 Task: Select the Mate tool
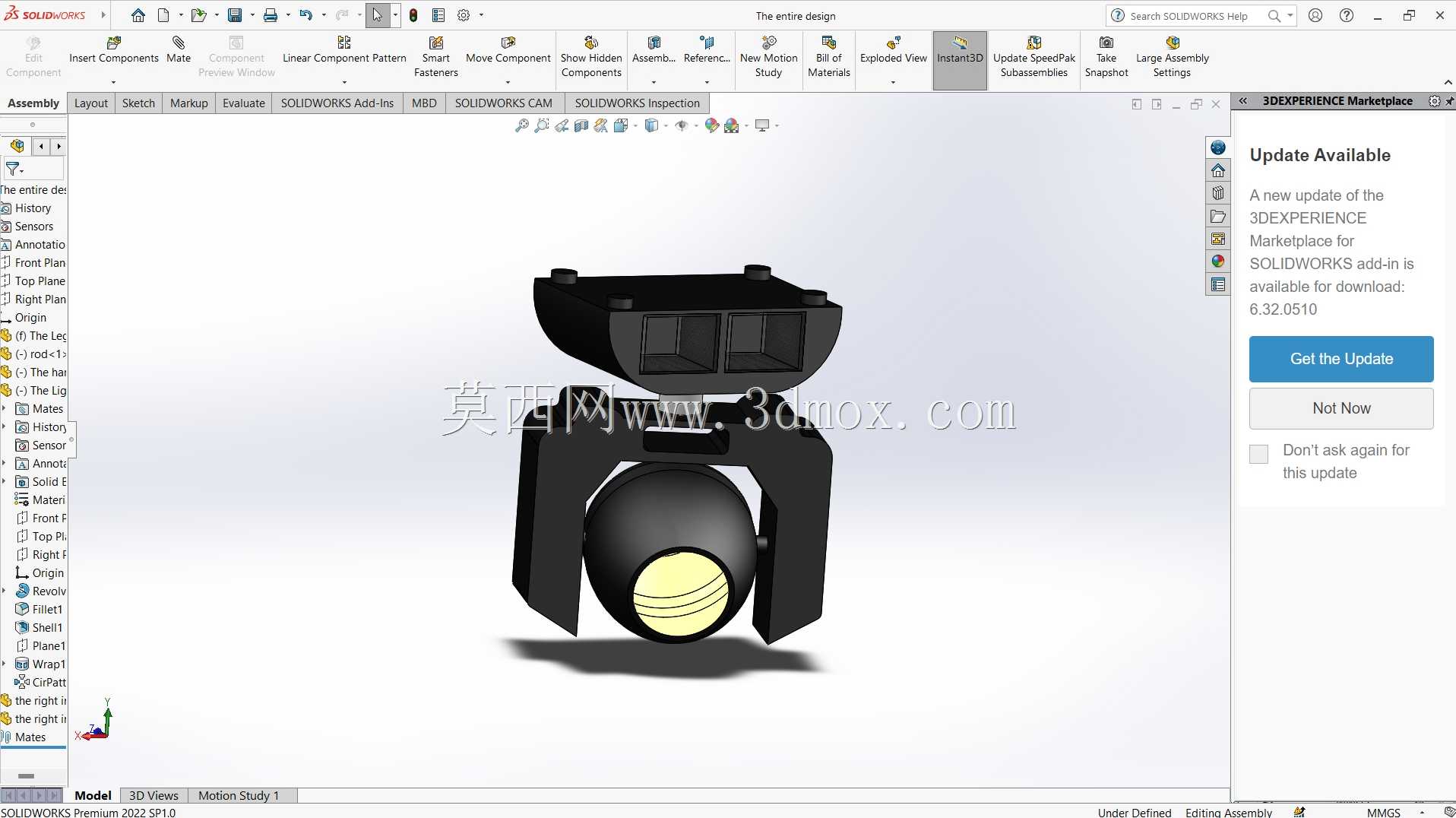pos(179,50)
